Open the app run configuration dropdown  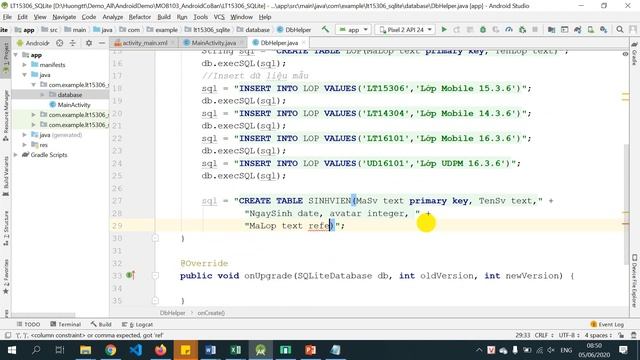(x=353, y=29)
